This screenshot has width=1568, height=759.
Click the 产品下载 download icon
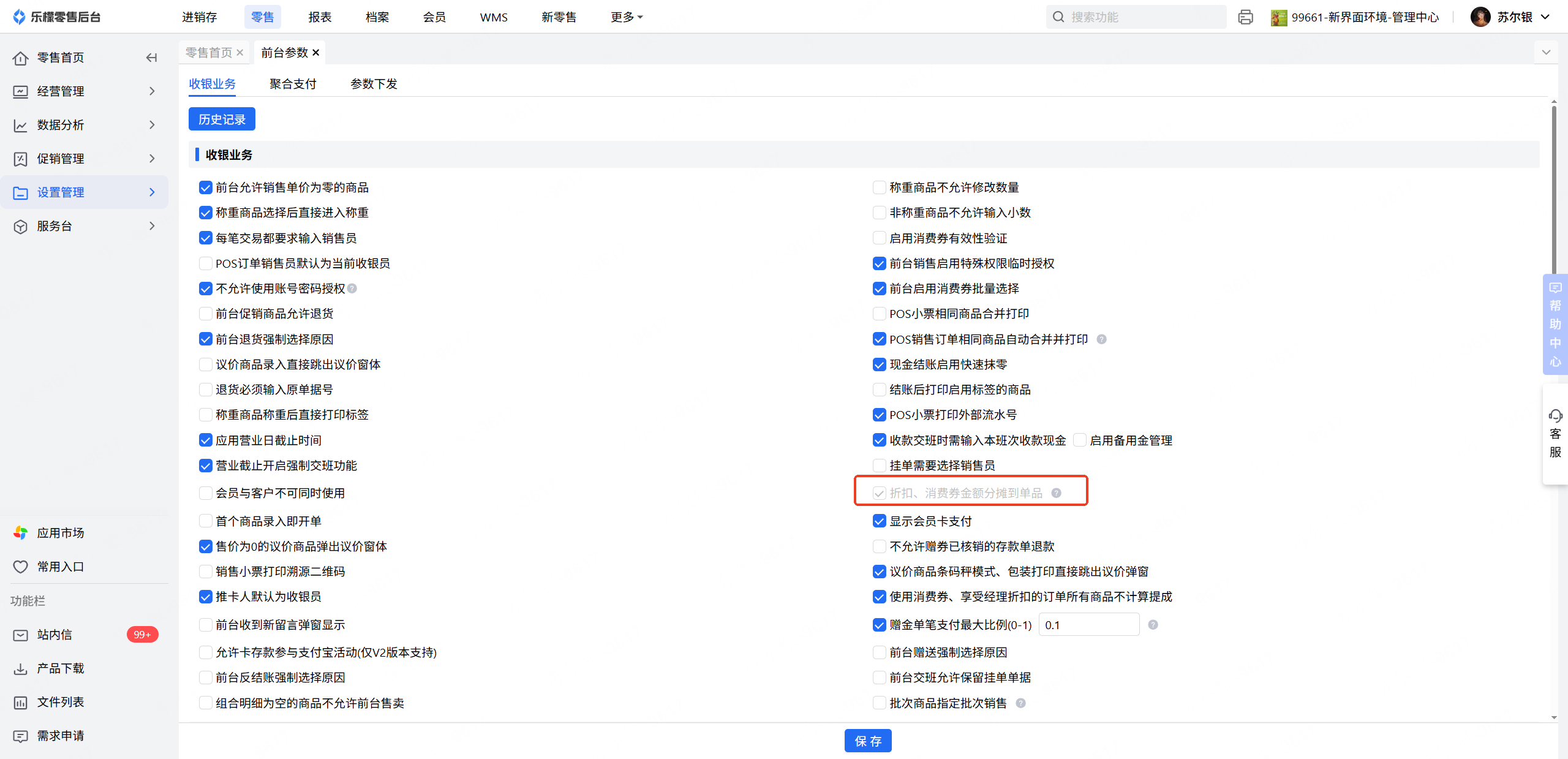tap(20, 668)
